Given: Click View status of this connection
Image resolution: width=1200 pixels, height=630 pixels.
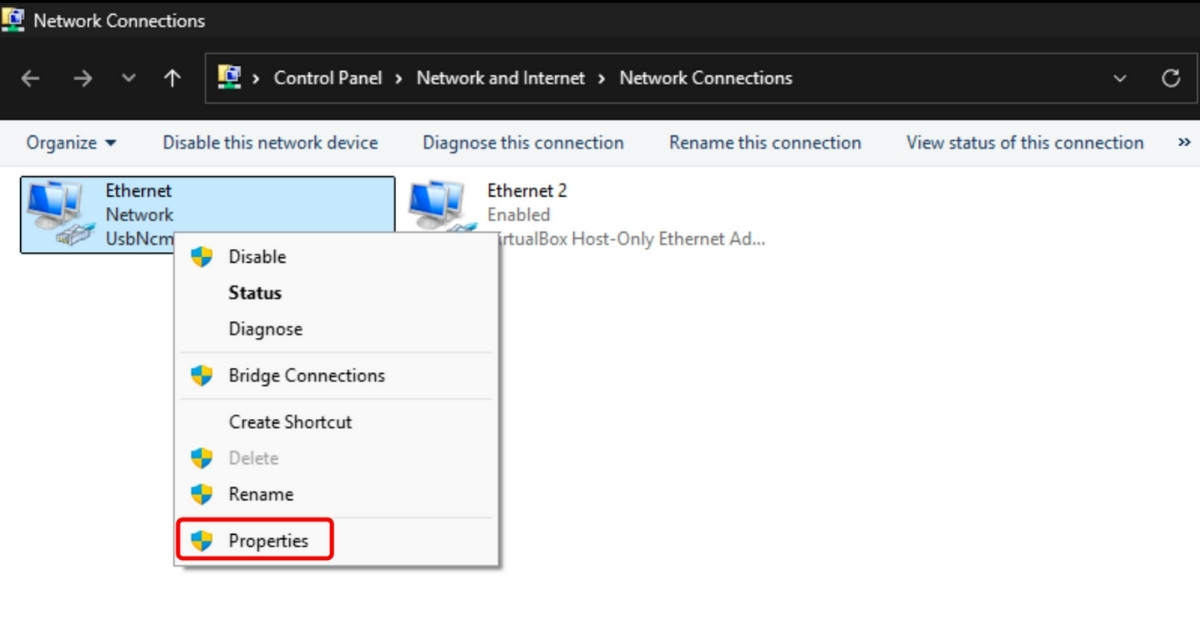Looking at the screenshot, I should [1025, 143].
